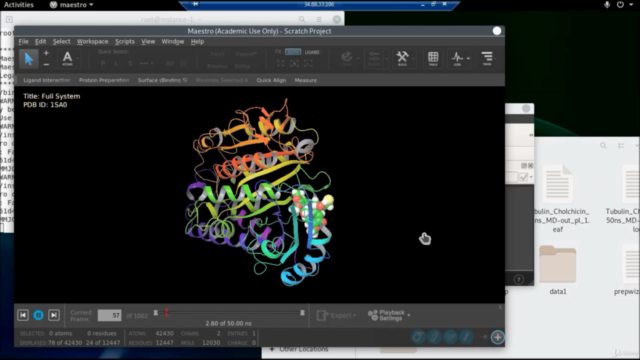Choose the Atoms pick-mode A icon
The width and height of the screenshot is (640, 360).
point(67,58)
